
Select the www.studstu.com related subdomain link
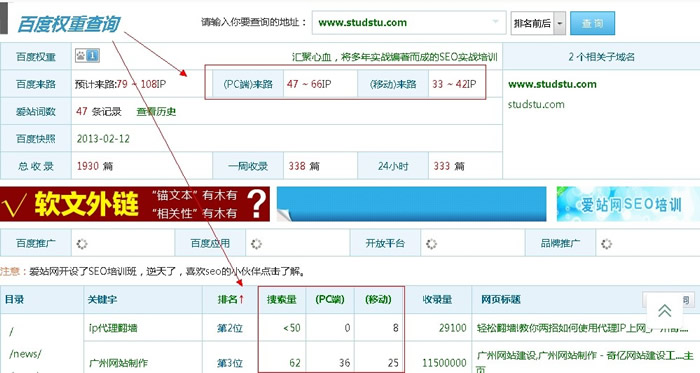pos(552,84)
